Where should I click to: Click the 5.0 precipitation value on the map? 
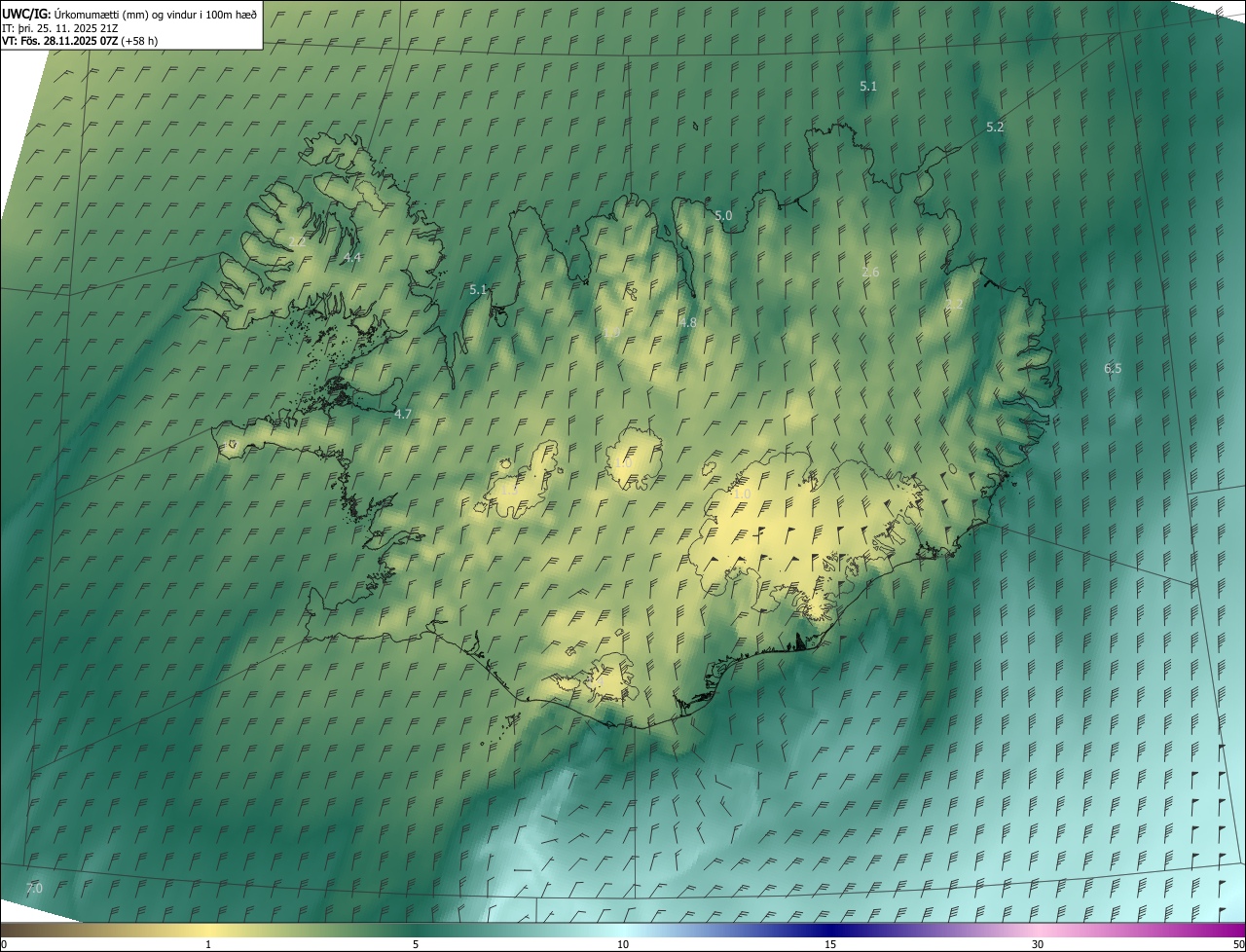[723, 216]
